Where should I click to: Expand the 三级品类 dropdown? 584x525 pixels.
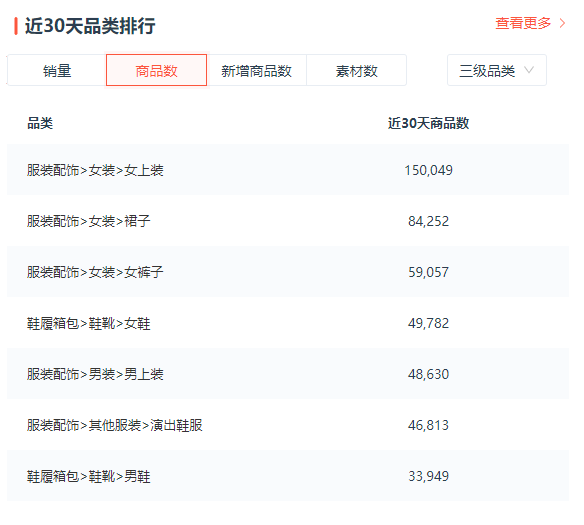coord(497,70)
